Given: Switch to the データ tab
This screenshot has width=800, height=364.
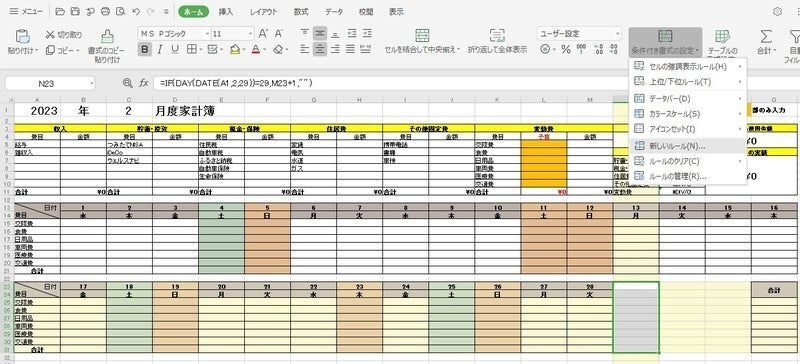Looking at the screenshot, I should pyautogui.click(x=334, y=12).
